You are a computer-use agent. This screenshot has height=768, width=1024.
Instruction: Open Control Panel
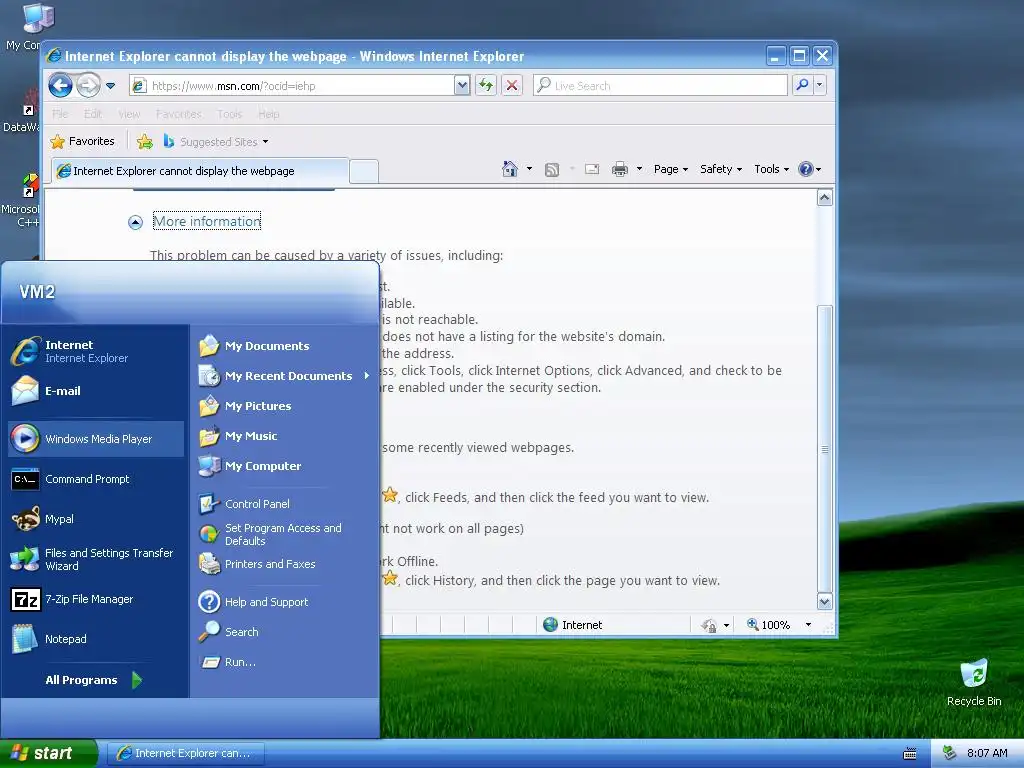284,504
